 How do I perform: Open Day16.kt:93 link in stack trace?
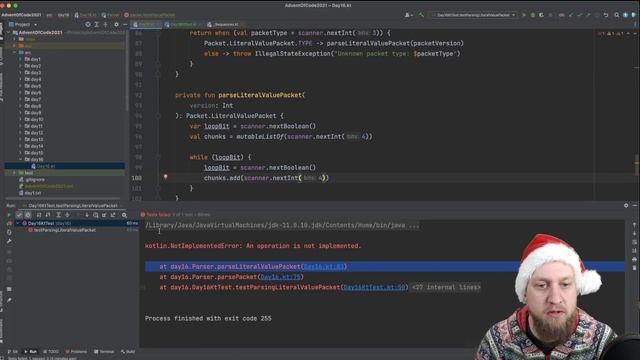click(x=324, y=267)
